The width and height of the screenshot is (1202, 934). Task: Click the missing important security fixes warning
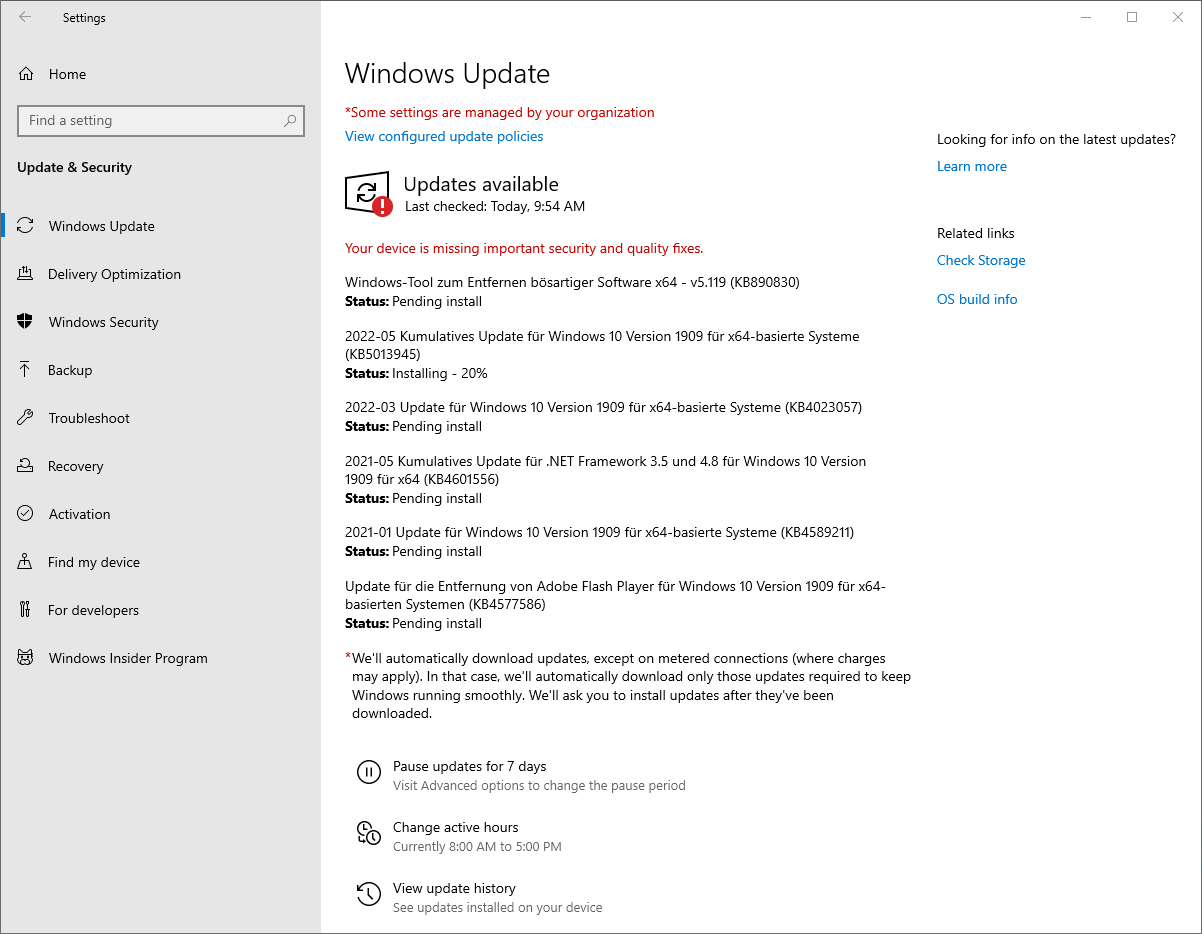(524, 248)
